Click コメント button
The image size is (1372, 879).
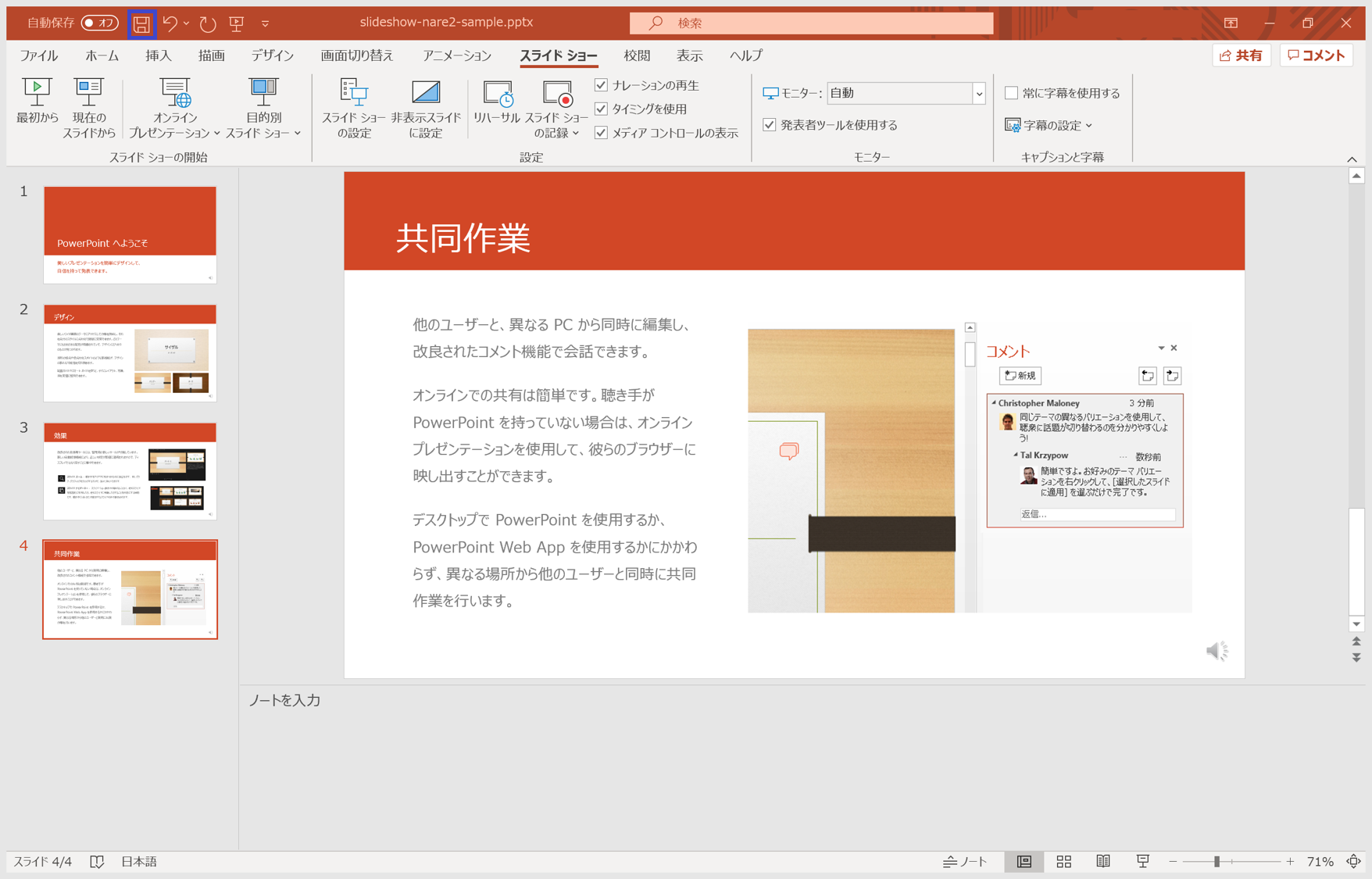click(x=1317, y=55)
